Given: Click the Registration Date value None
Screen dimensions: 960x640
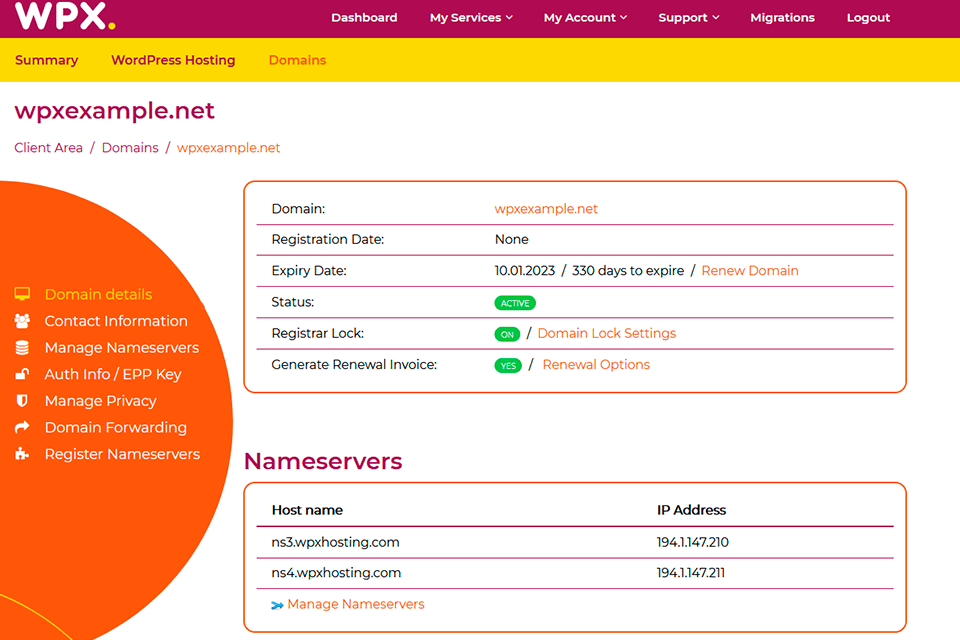Looking at the screenshot, I should tap(512, 239).
